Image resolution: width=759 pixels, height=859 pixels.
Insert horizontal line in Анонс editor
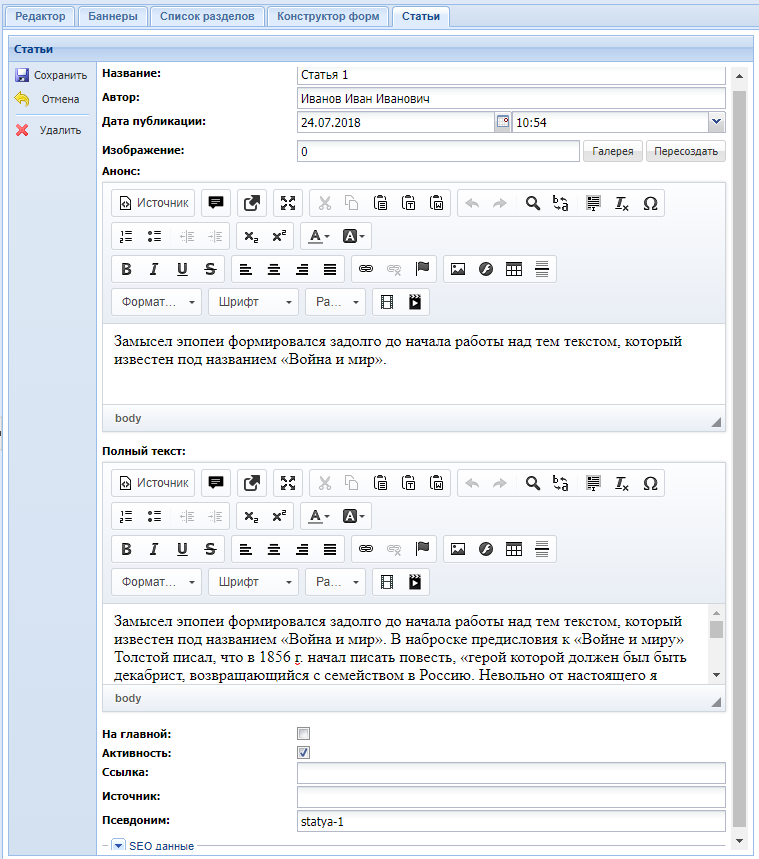(x=541, y=269)
